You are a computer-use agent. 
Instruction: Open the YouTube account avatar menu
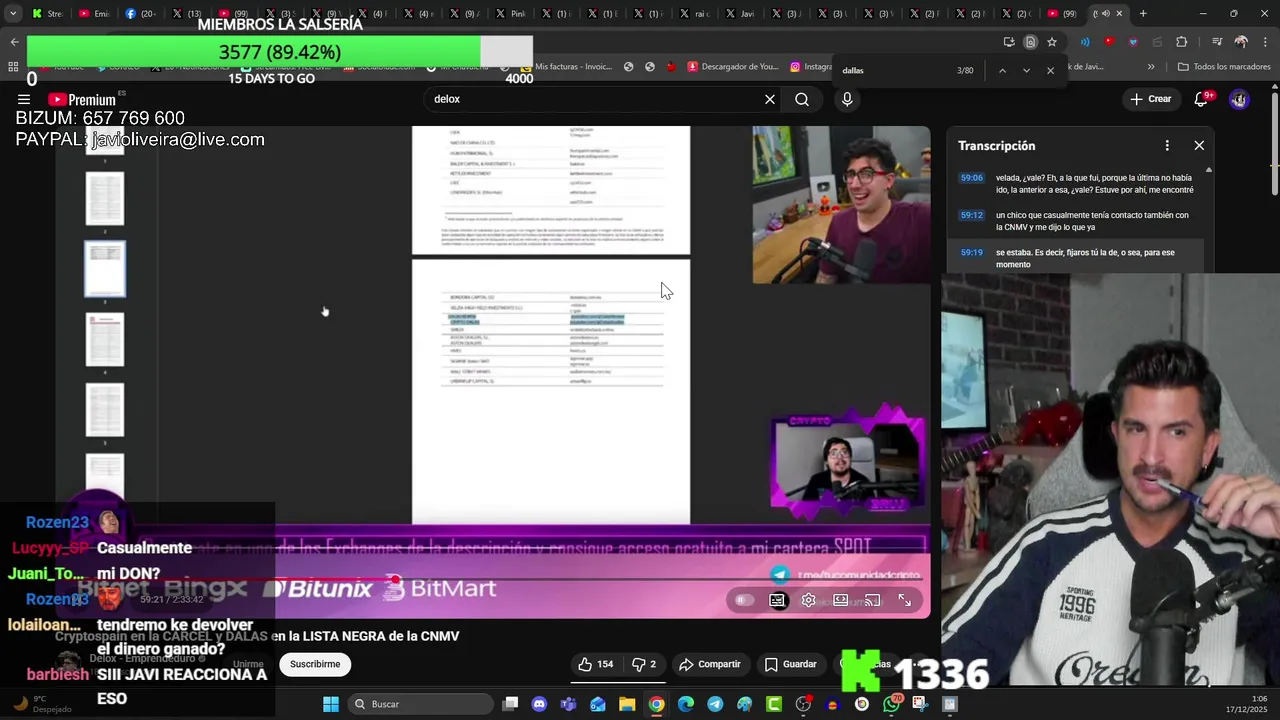tap(1239, 99)
